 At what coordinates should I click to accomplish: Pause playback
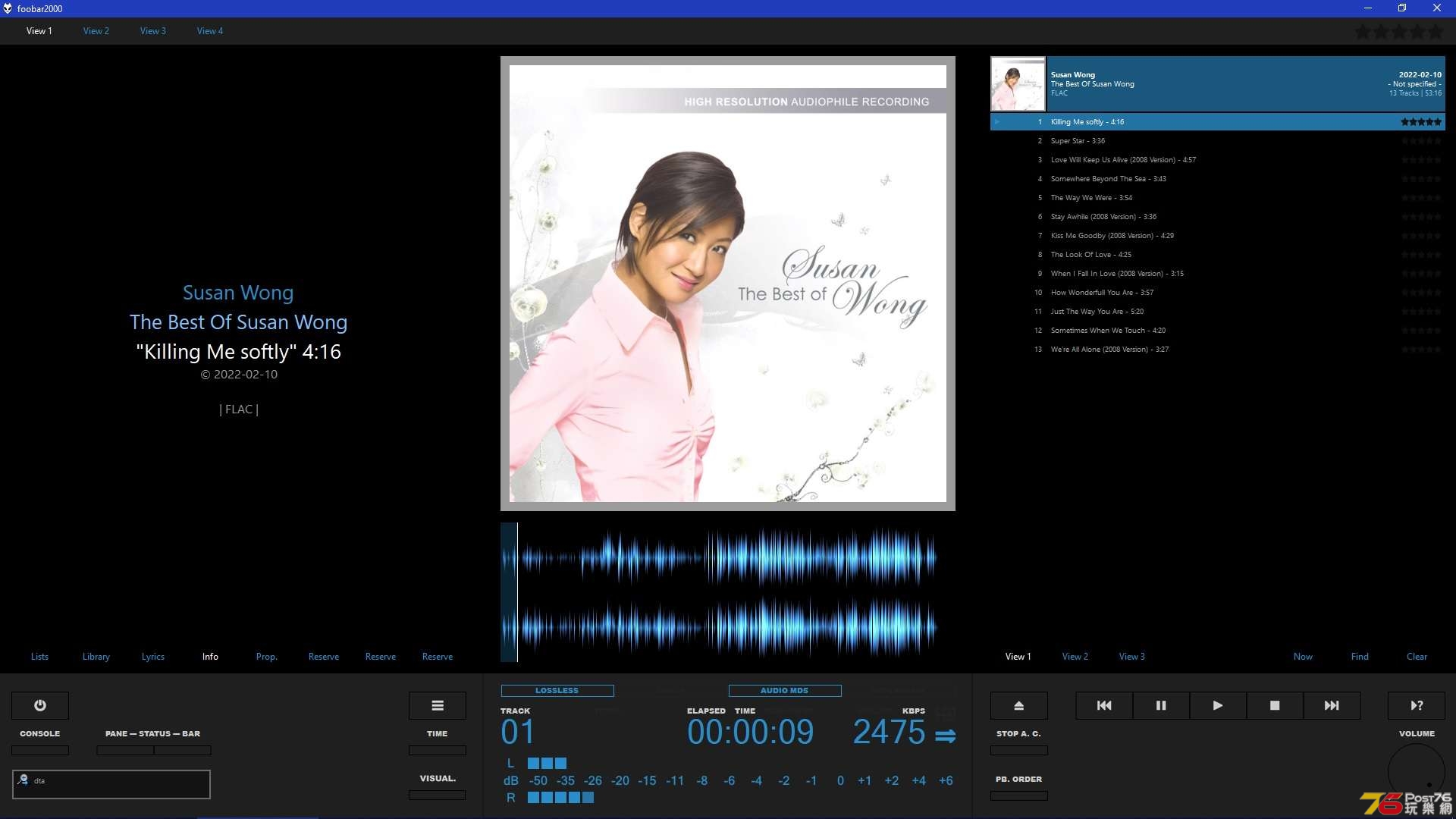(1161, 705)
